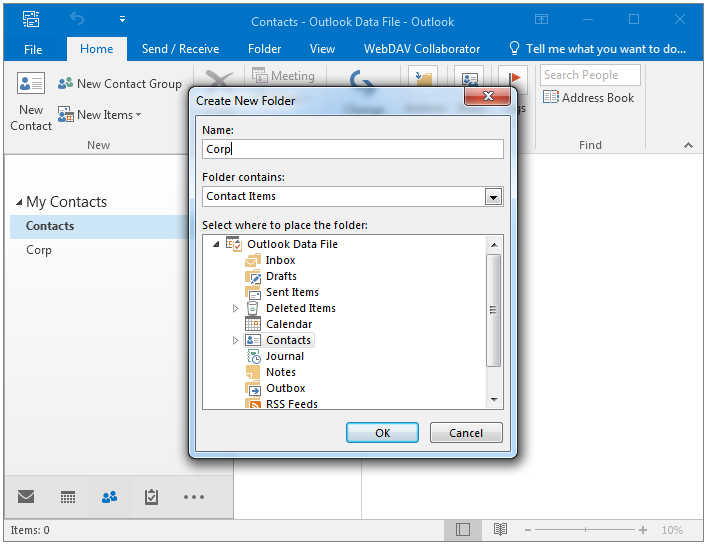The image size is (707, 545).
Task: Click the folder tree scroll down arrow
Action: [x=494, y=400]
